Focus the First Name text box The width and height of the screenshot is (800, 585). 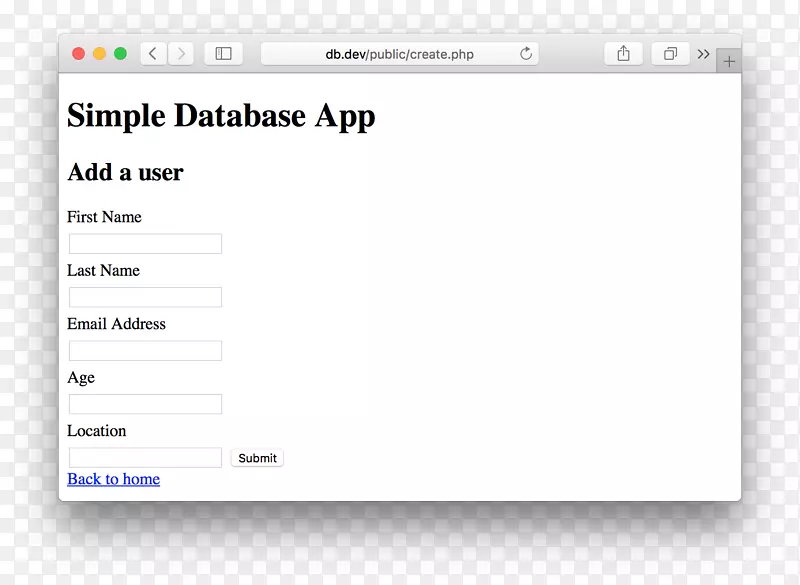click(145, 244)
